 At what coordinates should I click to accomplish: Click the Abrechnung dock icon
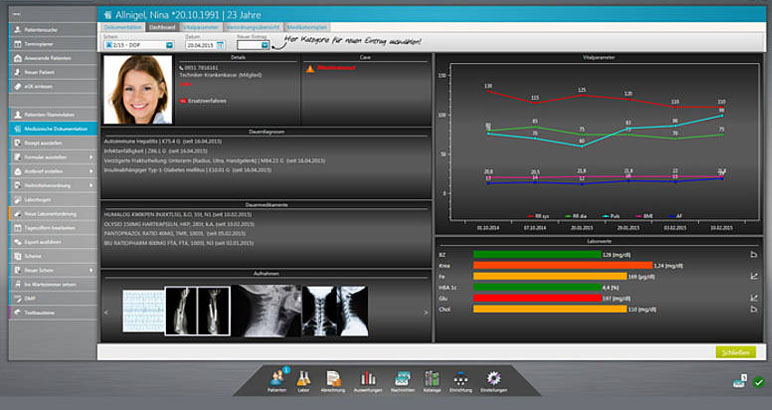click(x=334, y=378)
